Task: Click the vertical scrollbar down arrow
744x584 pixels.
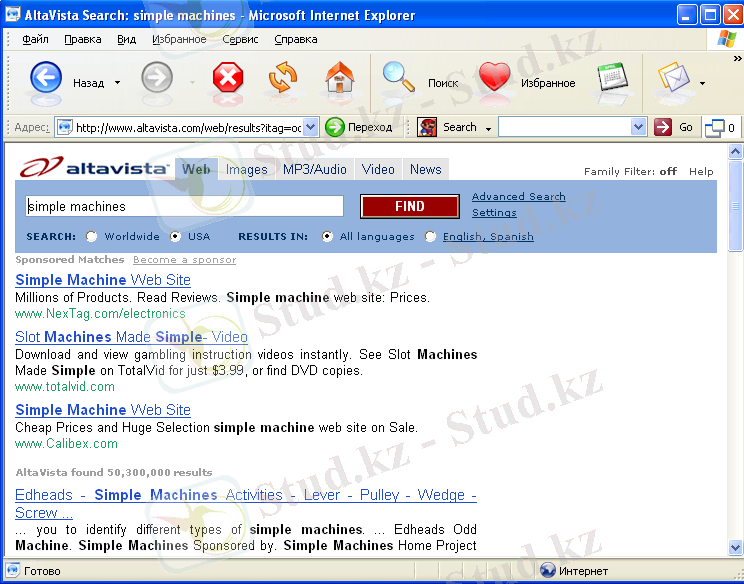Action: (735, 547)
